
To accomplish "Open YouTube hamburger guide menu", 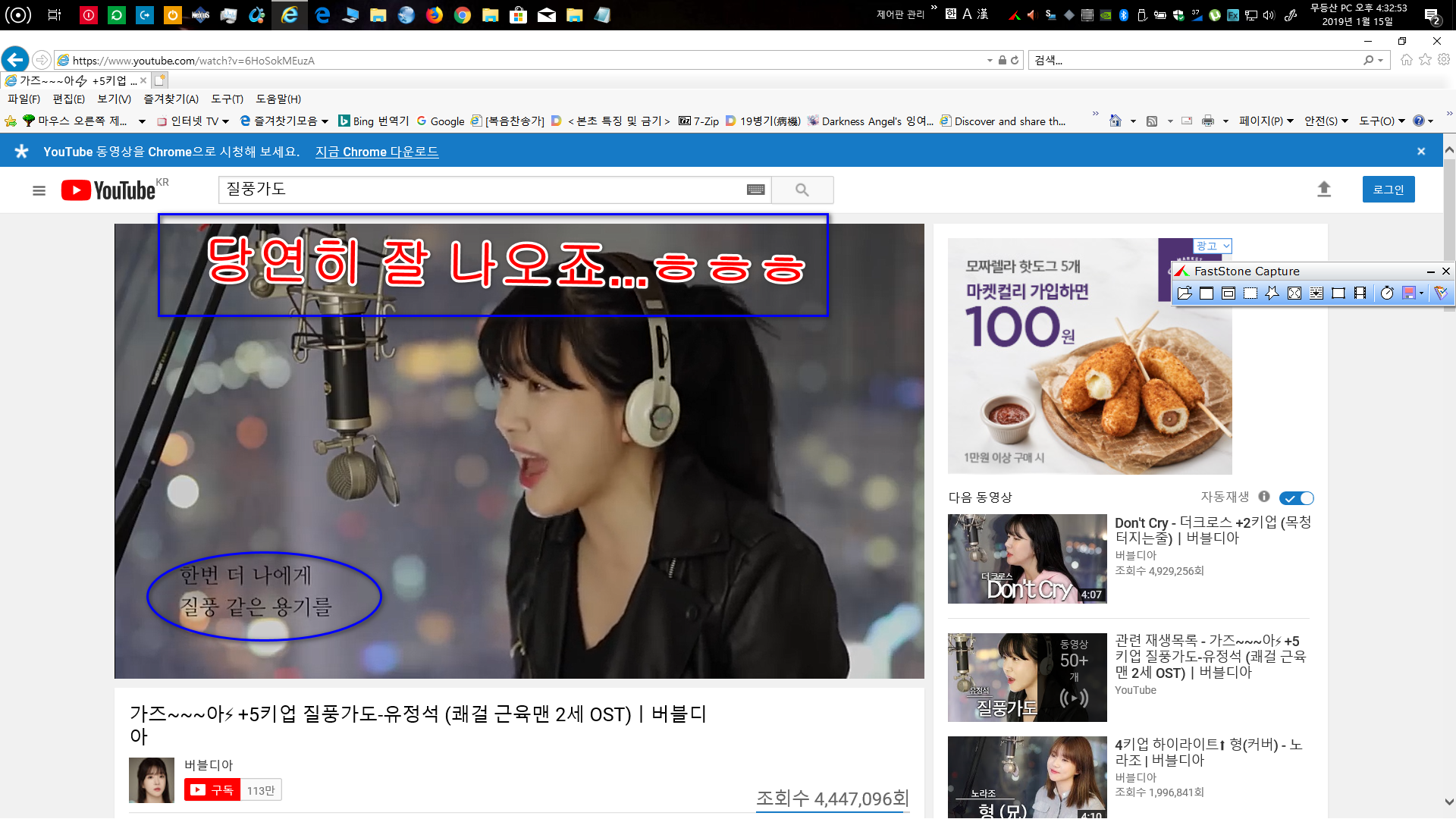I will pyautogui.click(x=39, y=190).
